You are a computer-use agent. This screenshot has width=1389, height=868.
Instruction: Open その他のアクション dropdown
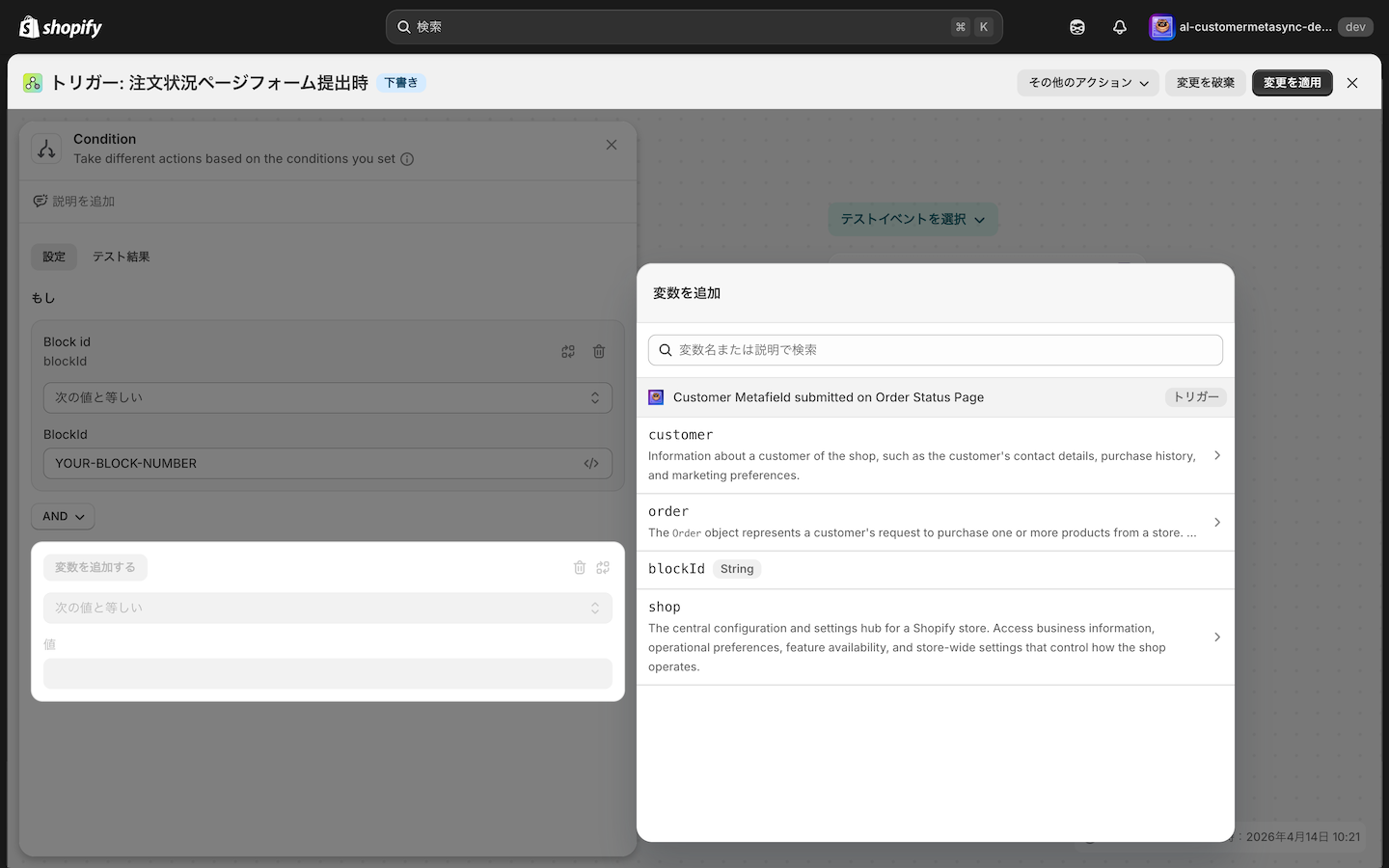point(1088,83)
